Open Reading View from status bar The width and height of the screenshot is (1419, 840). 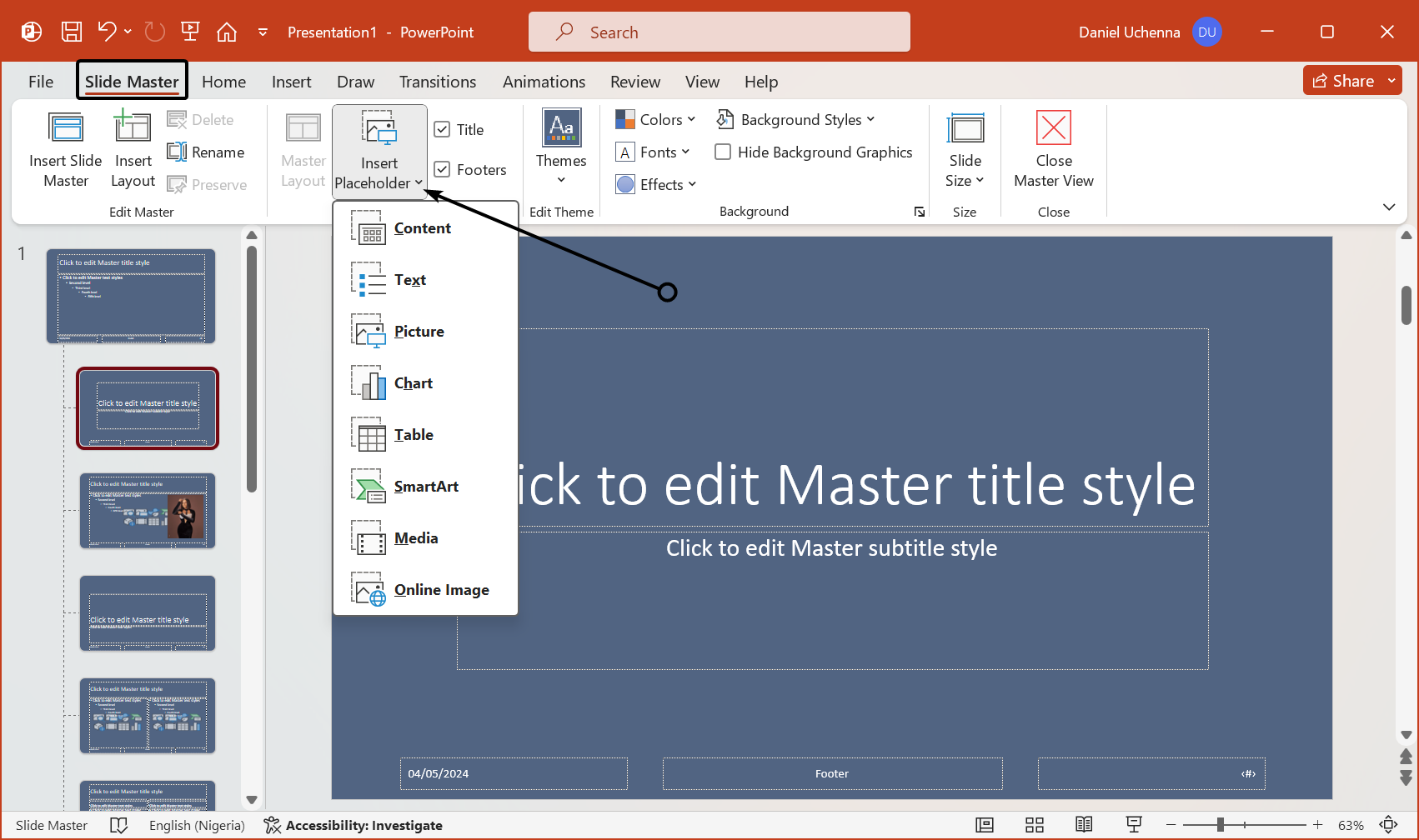[1084, 825]
